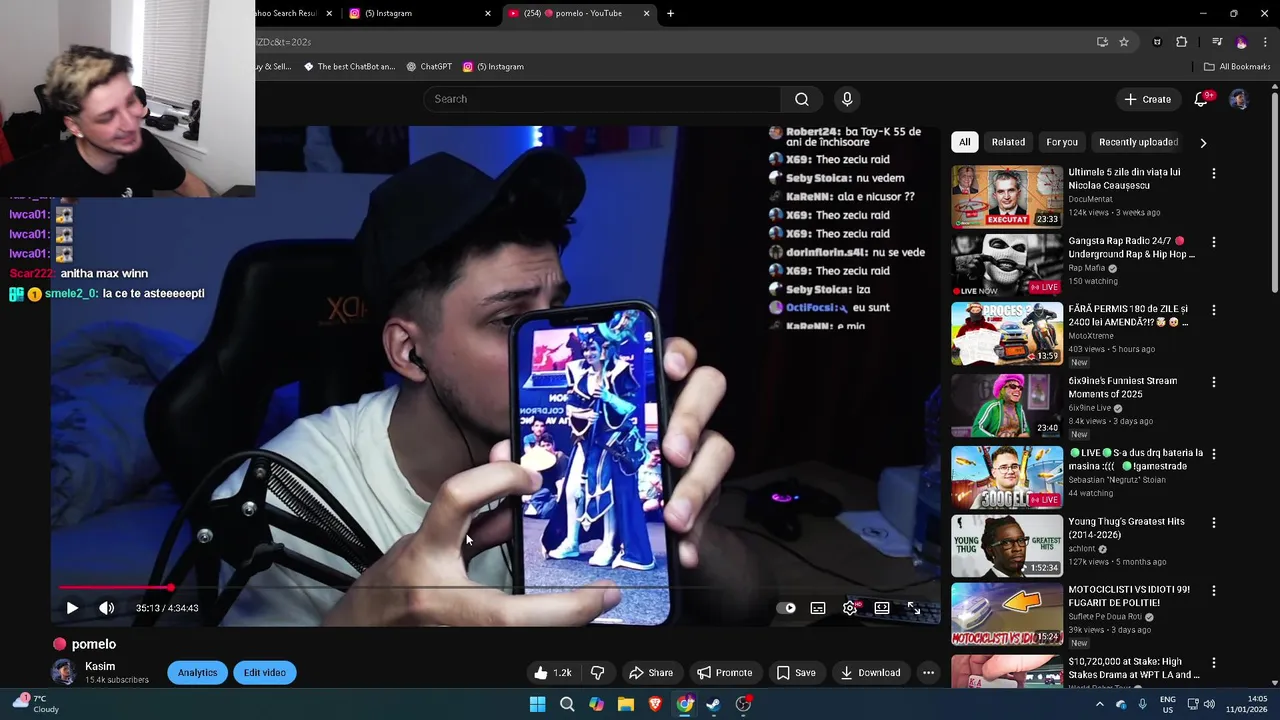Open the Chrome profile avatar

[1242, 42]
